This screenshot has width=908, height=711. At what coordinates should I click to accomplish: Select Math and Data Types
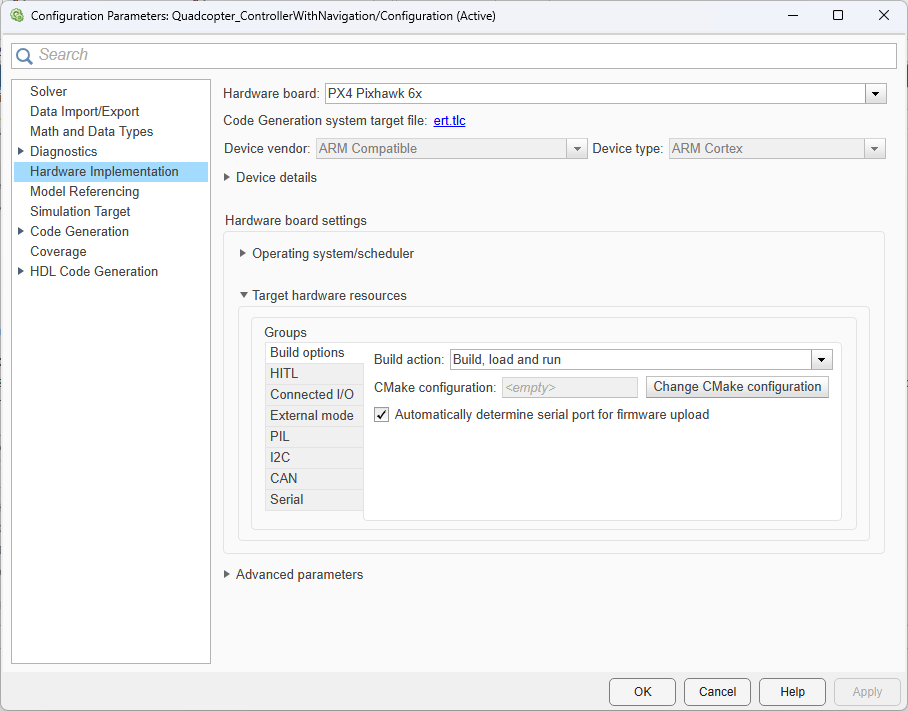(x=91, y=131)
